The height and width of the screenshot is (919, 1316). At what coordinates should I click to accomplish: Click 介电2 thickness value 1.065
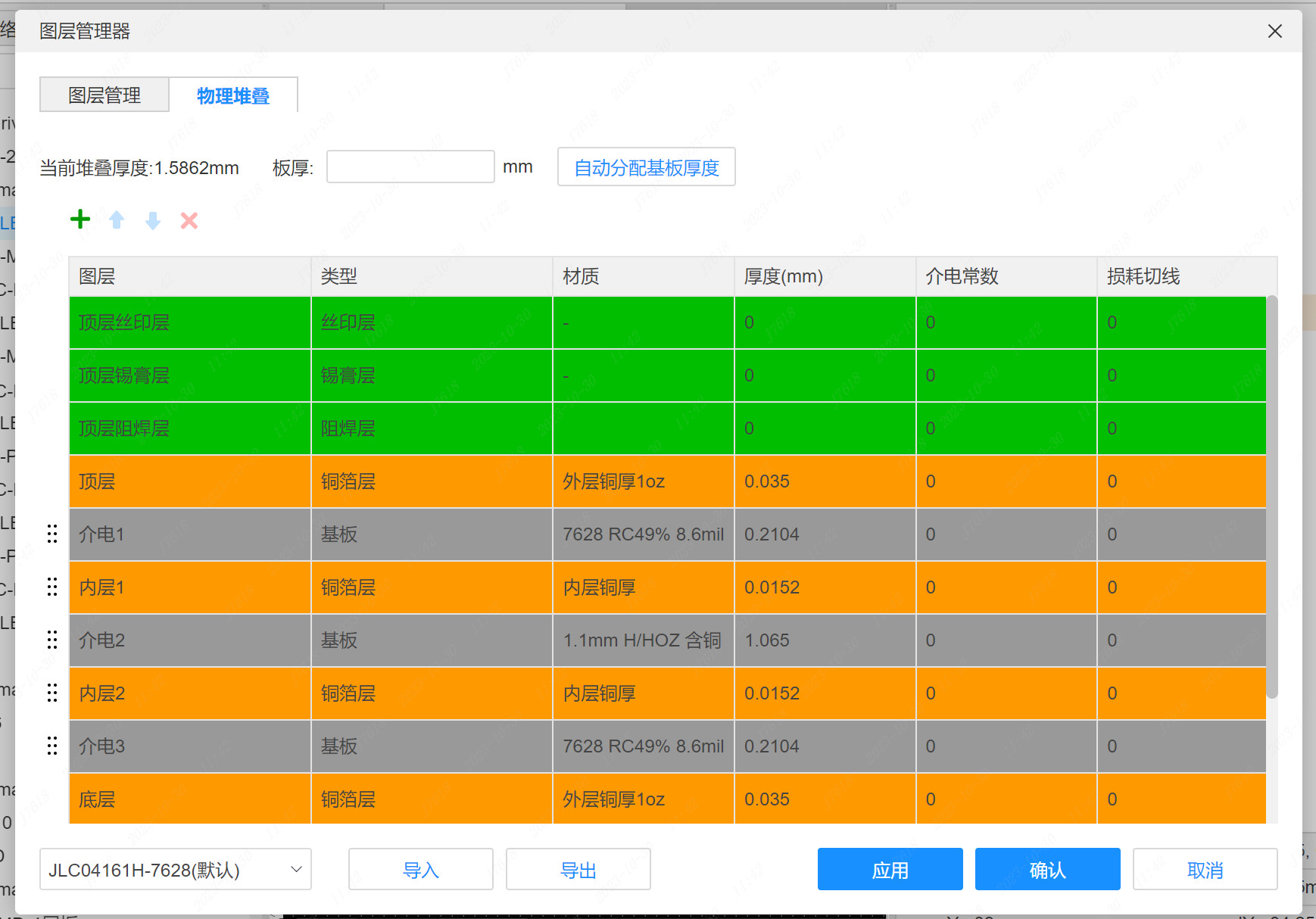pos(825,640)
